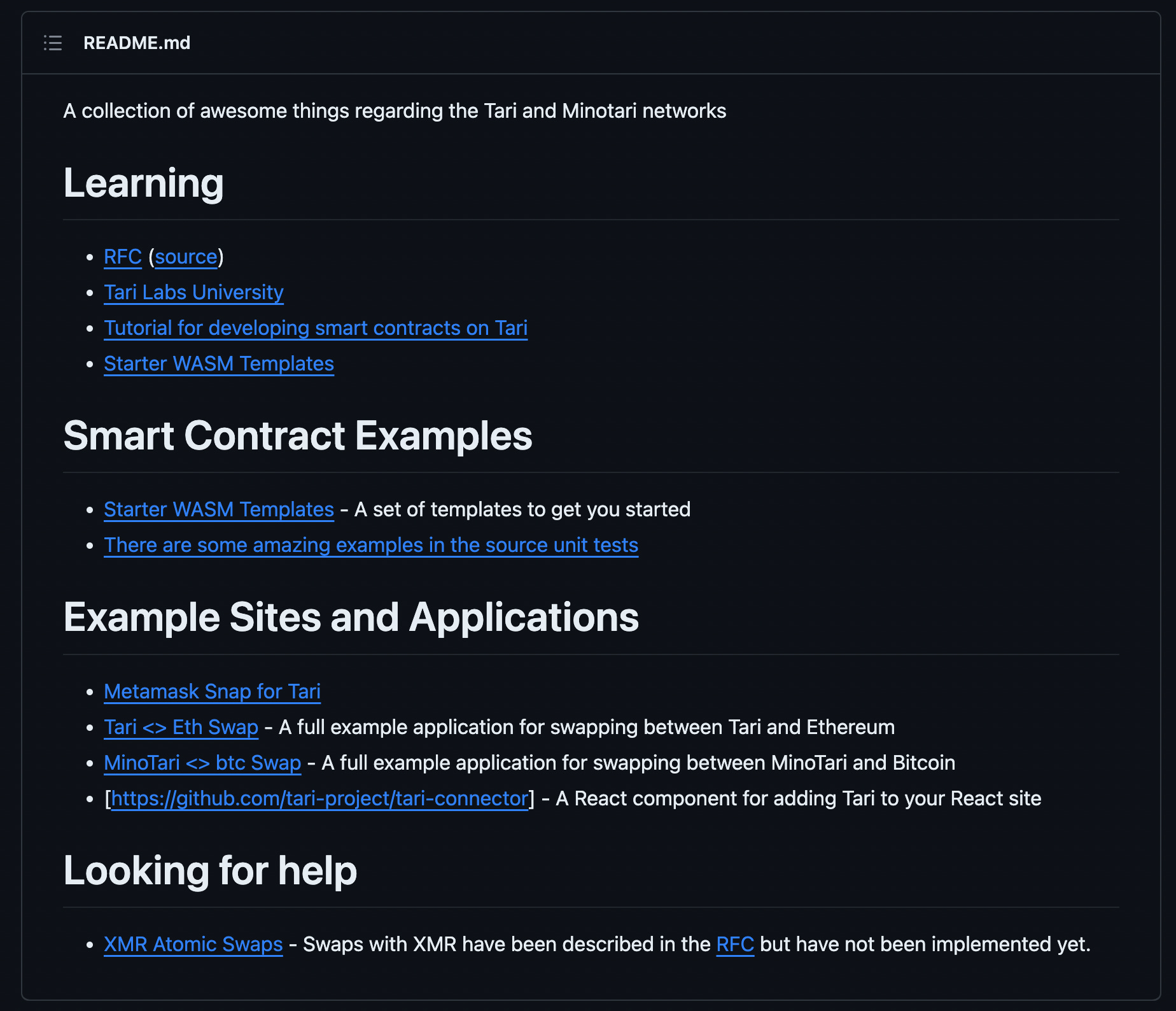The image size is (1176, 1011).
Task: Click the README.md file title
Action: pos(137,43)
